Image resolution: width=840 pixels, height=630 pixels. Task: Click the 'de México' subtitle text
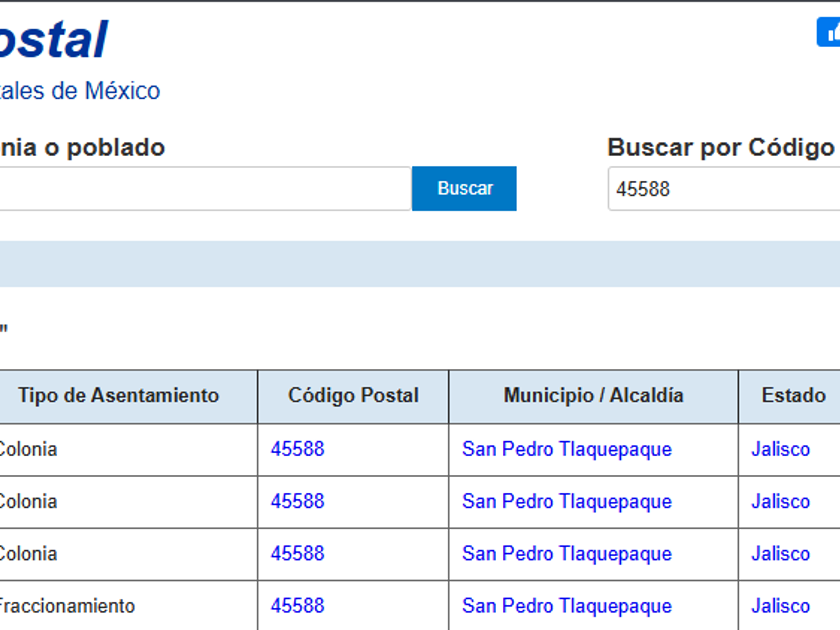(106, 91)
